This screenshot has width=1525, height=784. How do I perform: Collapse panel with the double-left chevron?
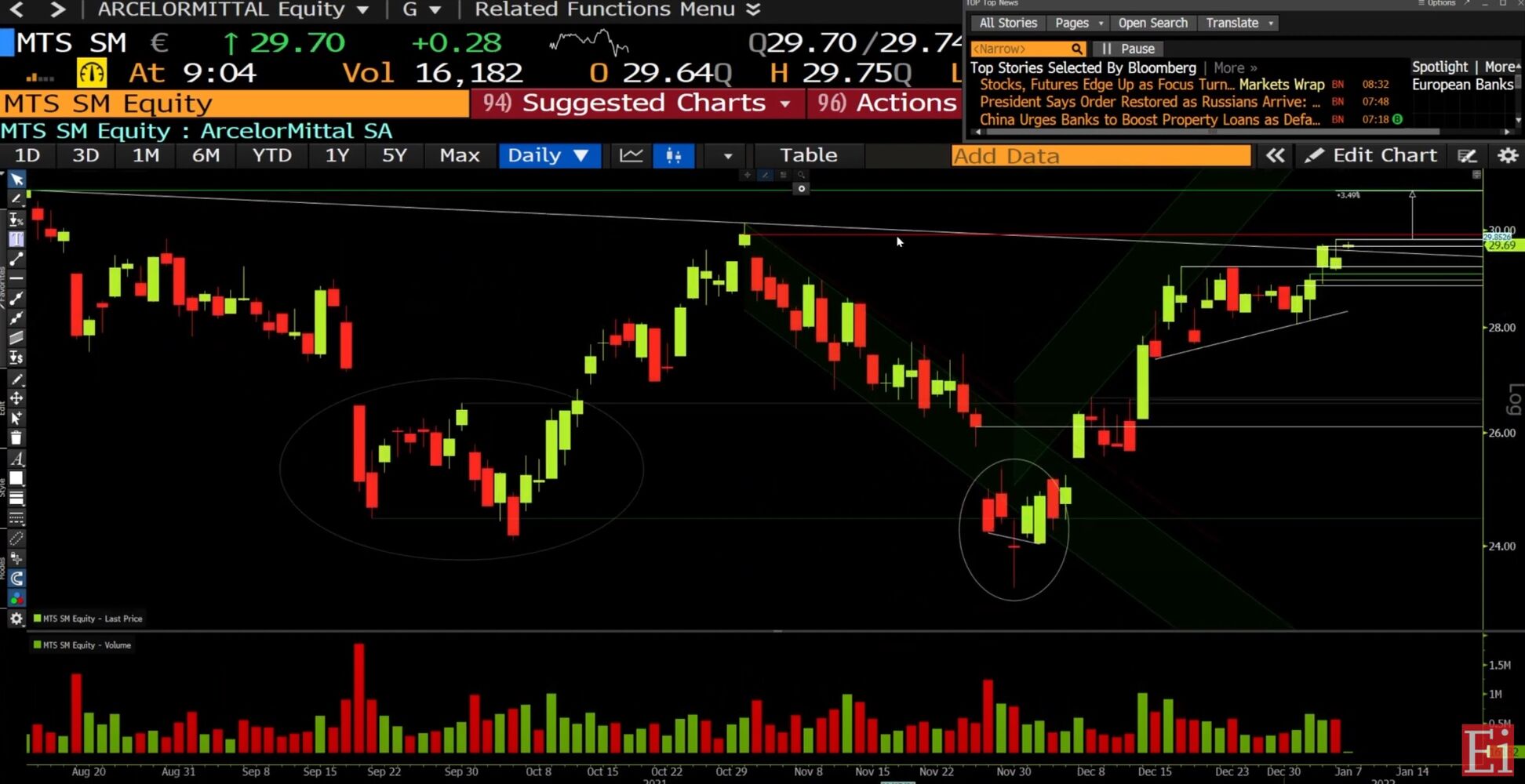(x=1276, y=155)
